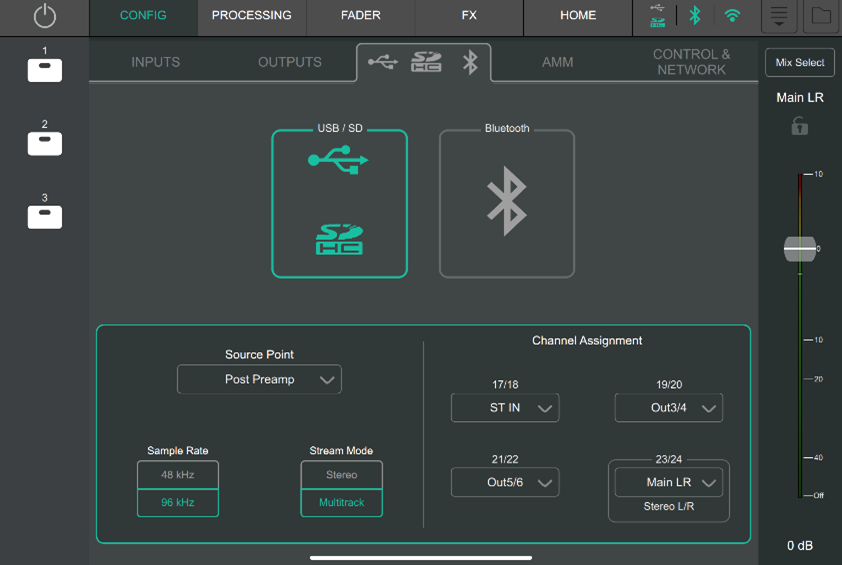
Task: Toggle the padlock icon under Main LR
Action: click(x=800, y=126)
